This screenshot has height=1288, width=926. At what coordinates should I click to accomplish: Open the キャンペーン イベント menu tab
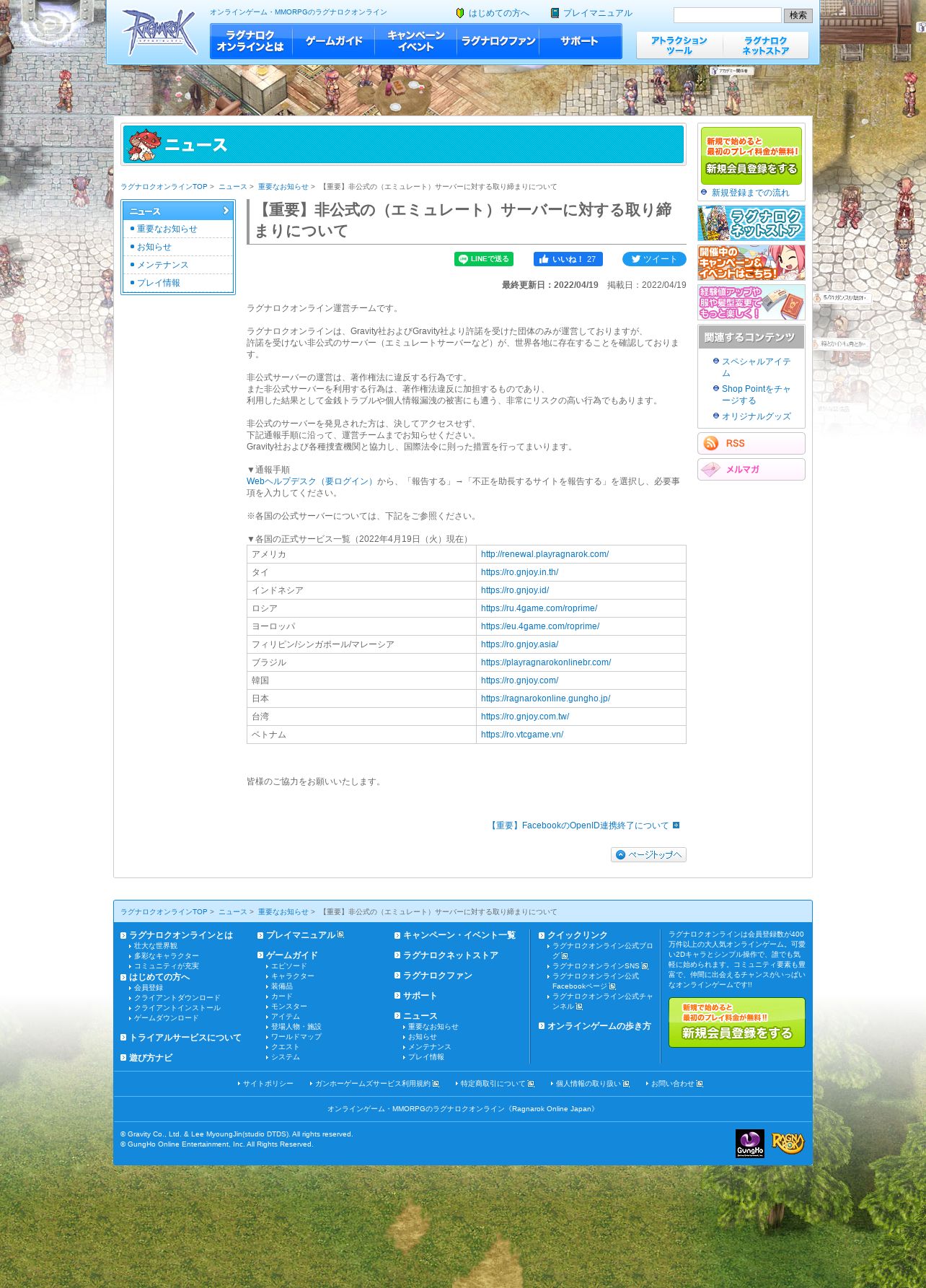pos(415,41)
